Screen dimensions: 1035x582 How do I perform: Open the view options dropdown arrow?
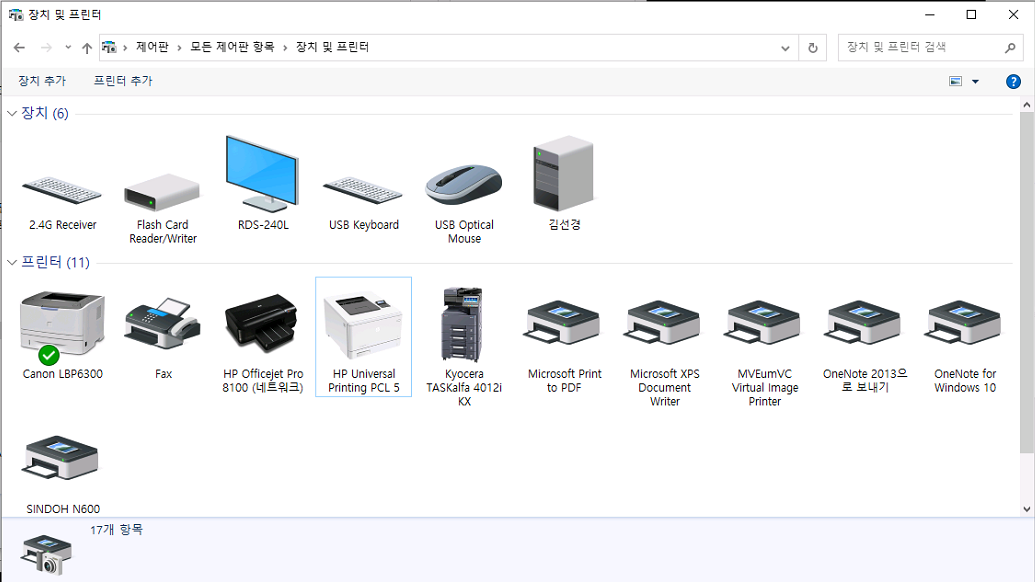[x=975, y=81]
